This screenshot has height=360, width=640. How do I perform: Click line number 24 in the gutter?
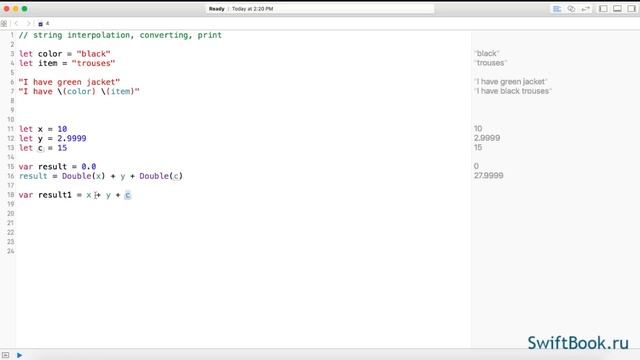click(11, 251)
